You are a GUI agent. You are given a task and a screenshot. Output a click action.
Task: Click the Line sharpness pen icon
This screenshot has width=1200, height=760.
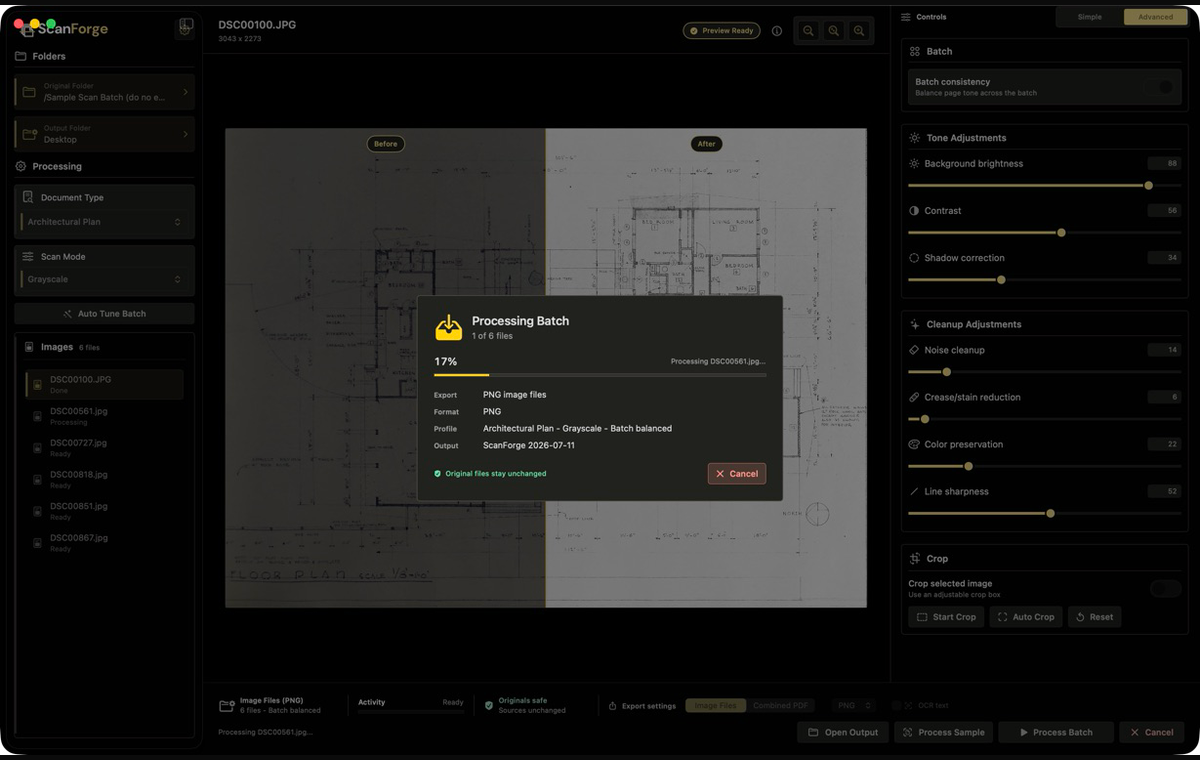click(914, 491)
